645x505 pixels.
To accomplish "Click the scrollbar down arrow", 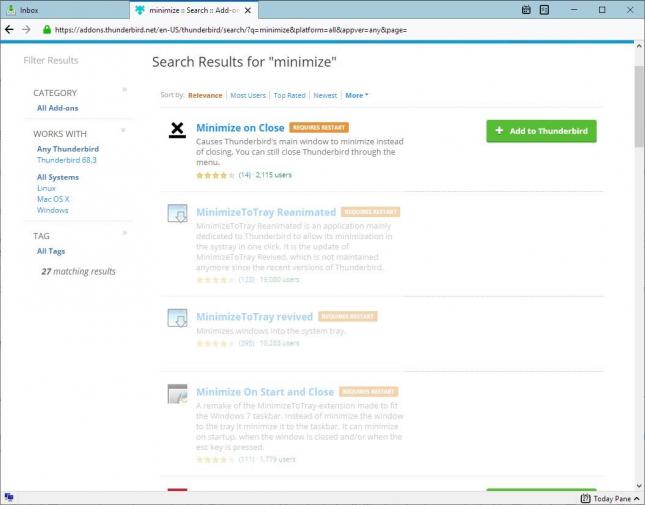I will (639, 486).
